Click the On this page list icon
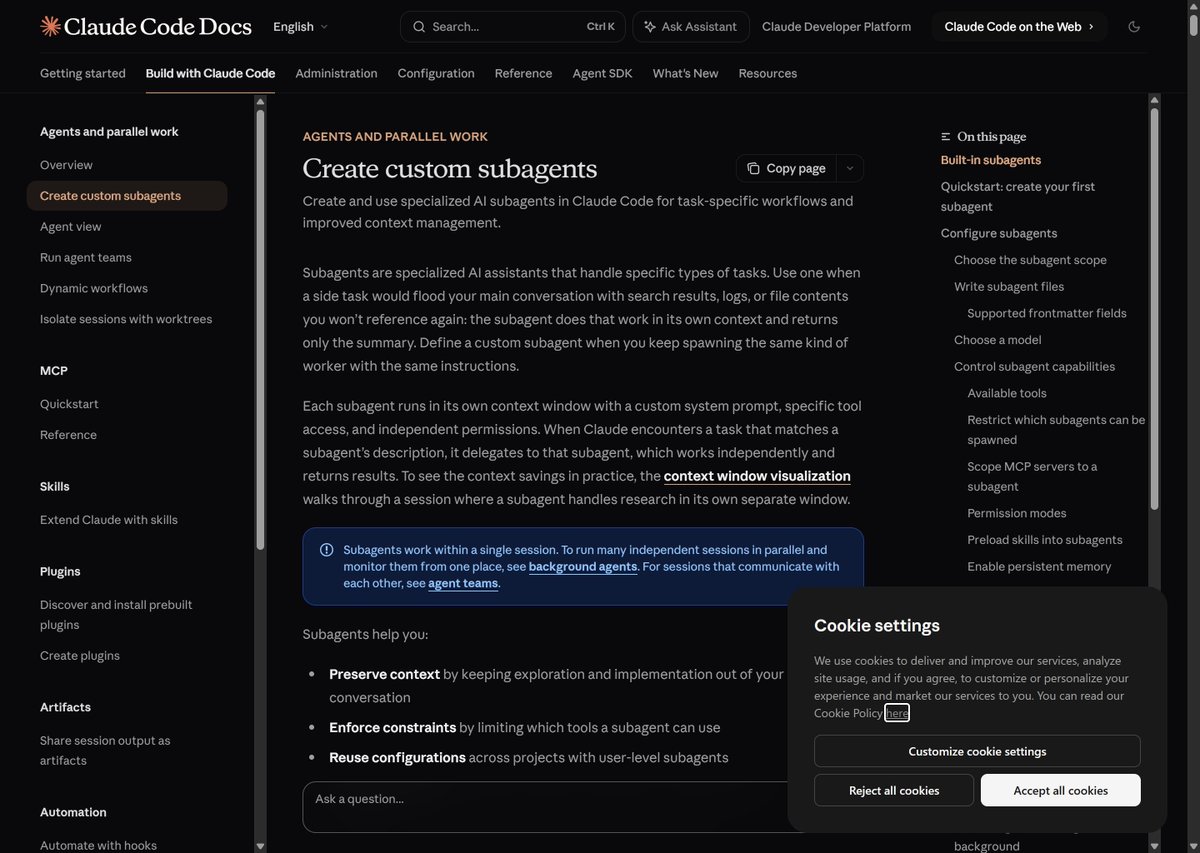Screen dimensions: 1200x853 [946, 137]
